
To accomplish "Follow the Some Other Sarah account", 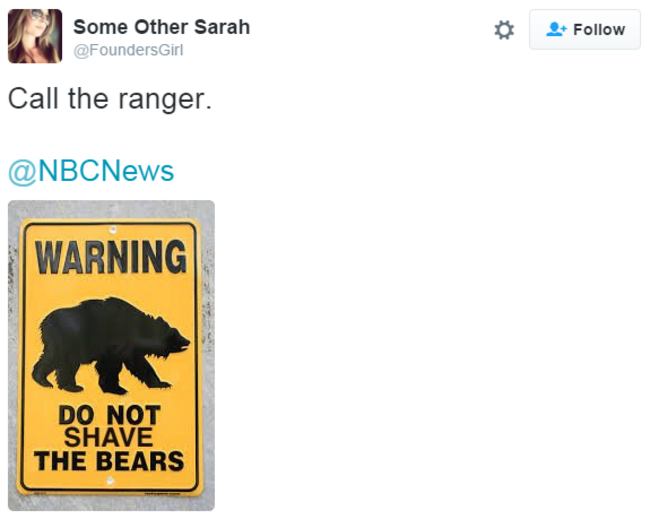I will 585,29.
